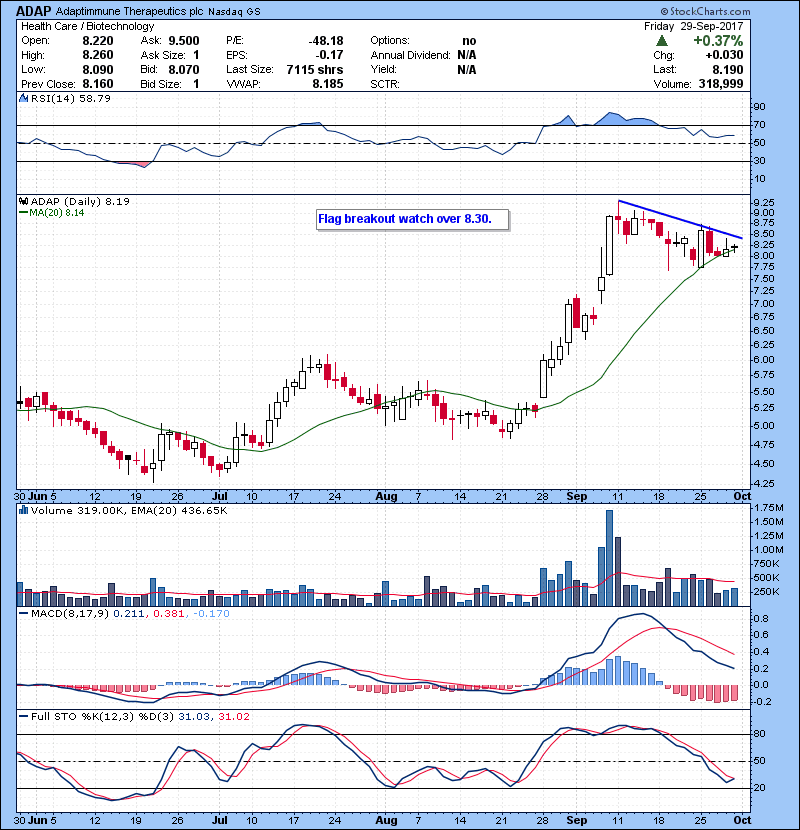Click the Last price 8.190
The image size is (800, 830).
pyautogui.click(x=727, y=69)
